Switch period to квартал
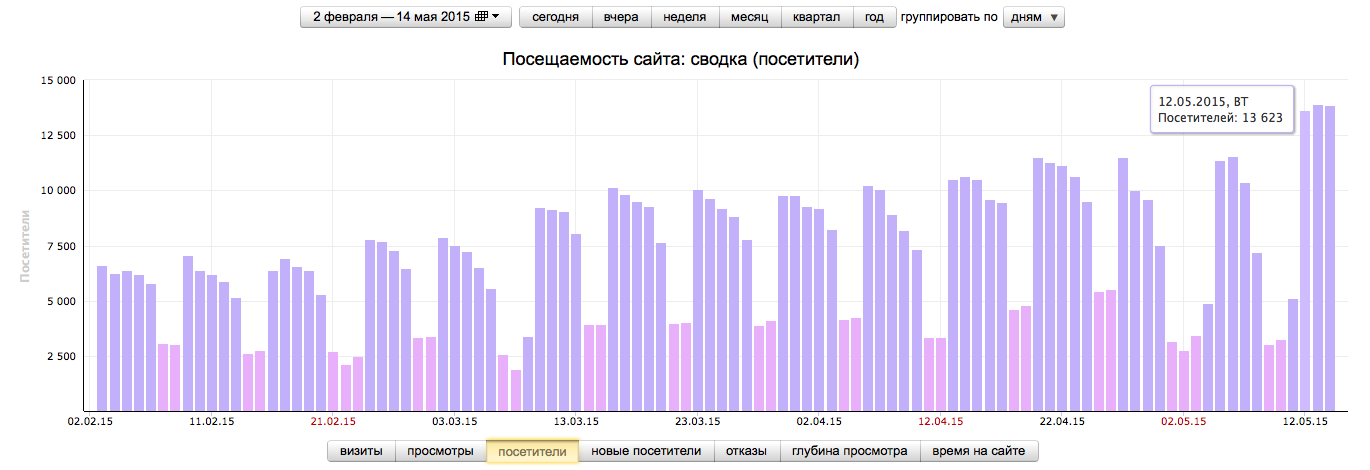 [x=817, y=17]
